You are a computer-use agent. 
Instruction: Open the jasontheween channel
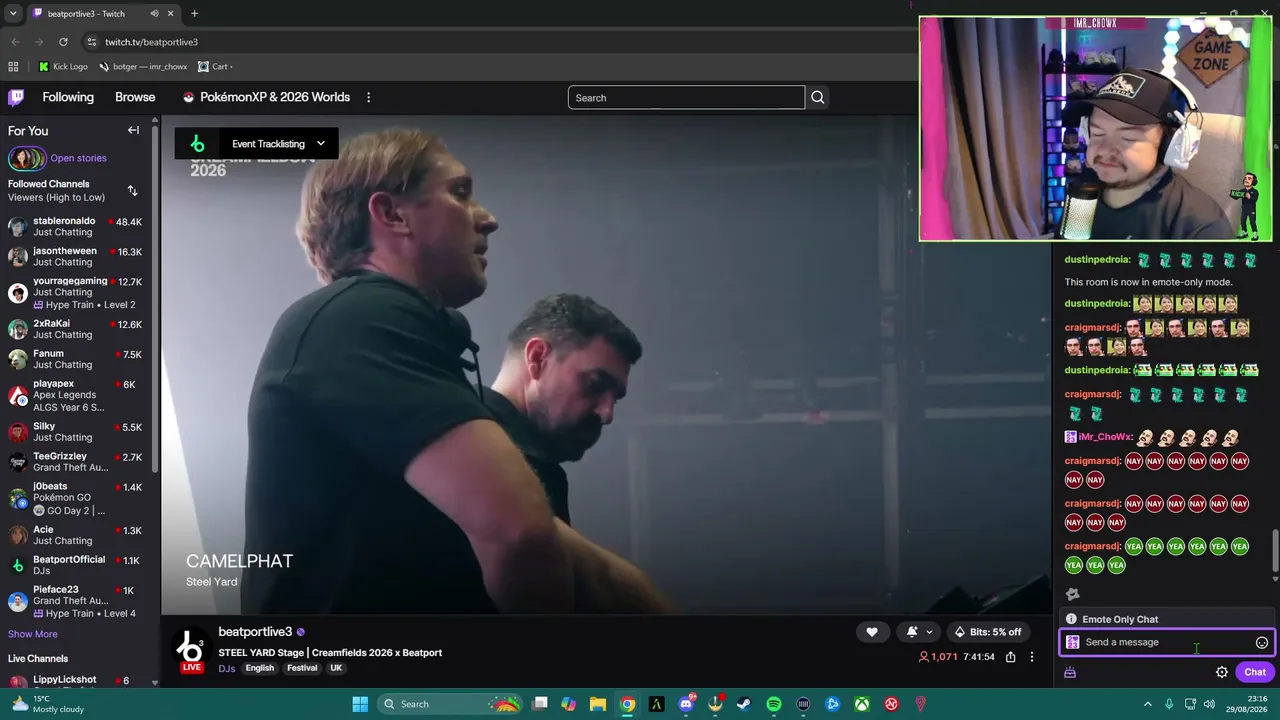pos(76,256)
